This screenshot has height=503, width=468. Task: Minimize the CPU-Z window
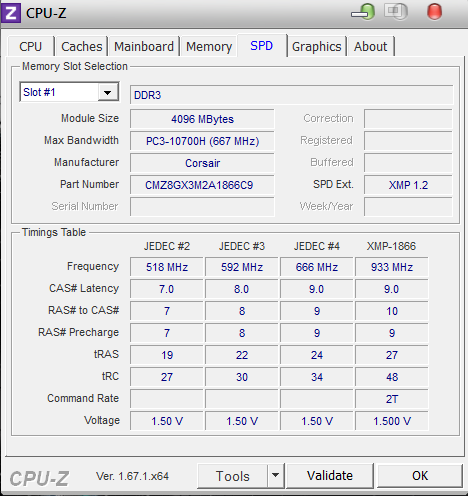[x=363, y=11]
